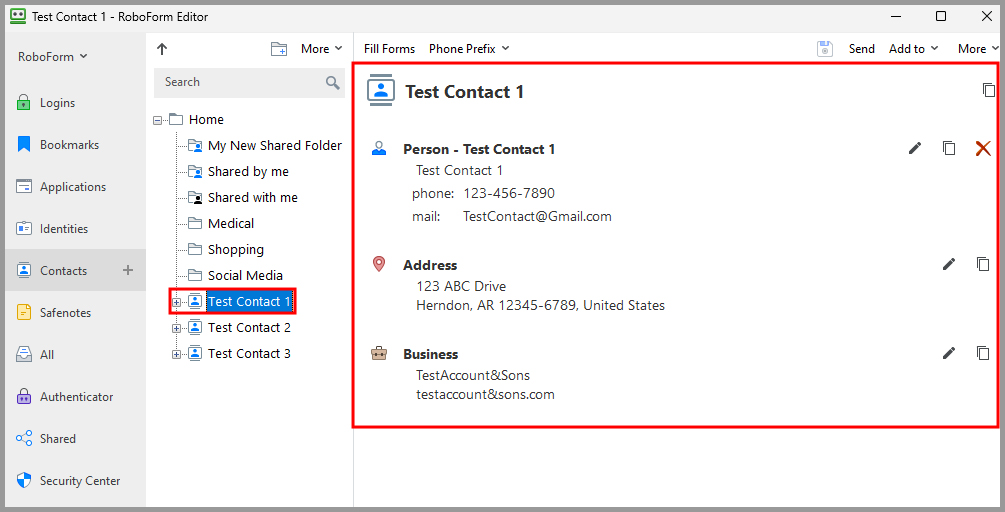Click the Send button
The width and height of the screenshot is (1005, 512).
tap(861, 49)
